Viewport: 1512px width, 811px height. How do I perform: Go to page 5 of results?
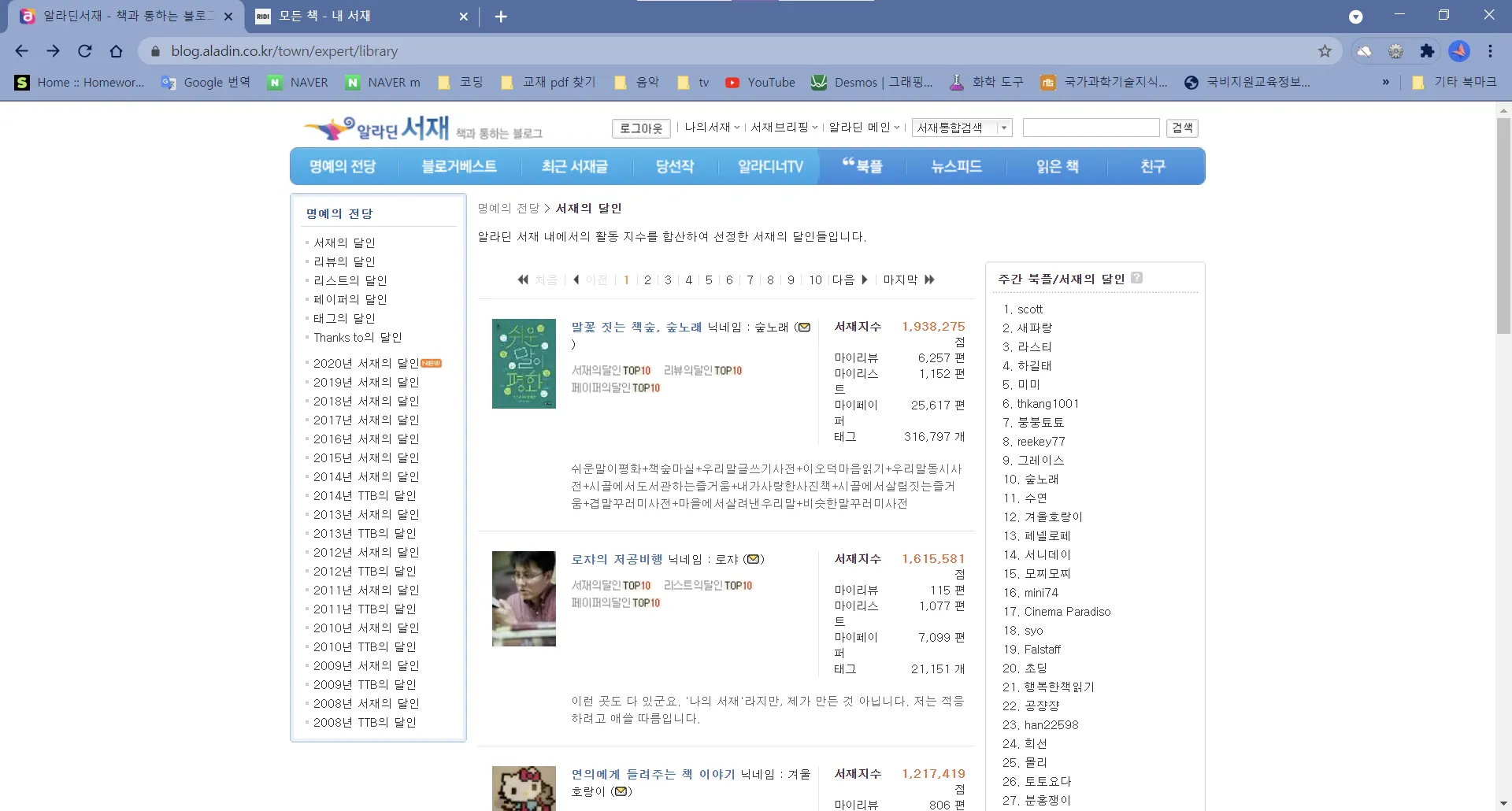(709, 280)
